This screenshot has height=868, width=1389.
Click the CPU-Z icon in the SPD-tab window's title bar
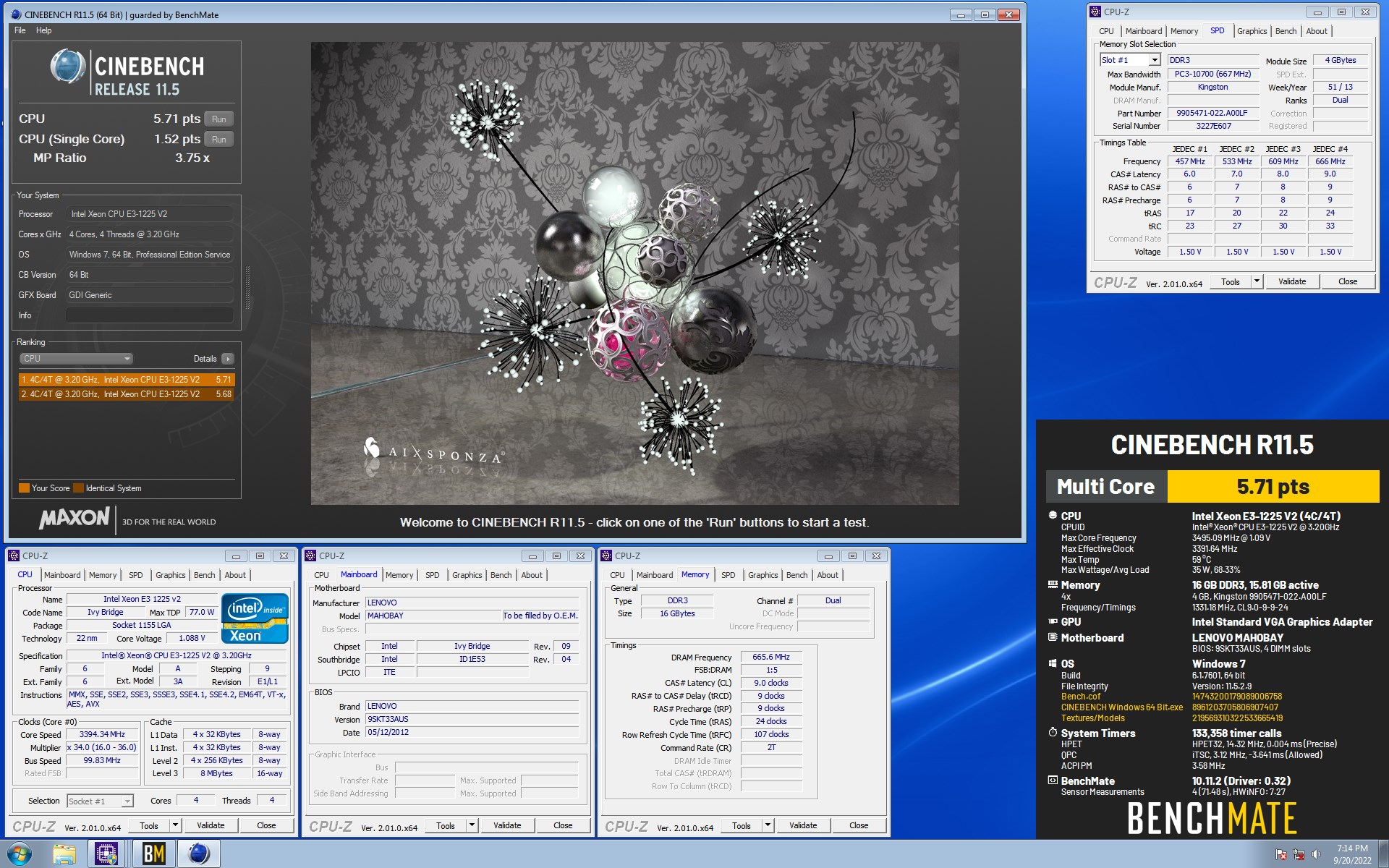[1095, 12]
